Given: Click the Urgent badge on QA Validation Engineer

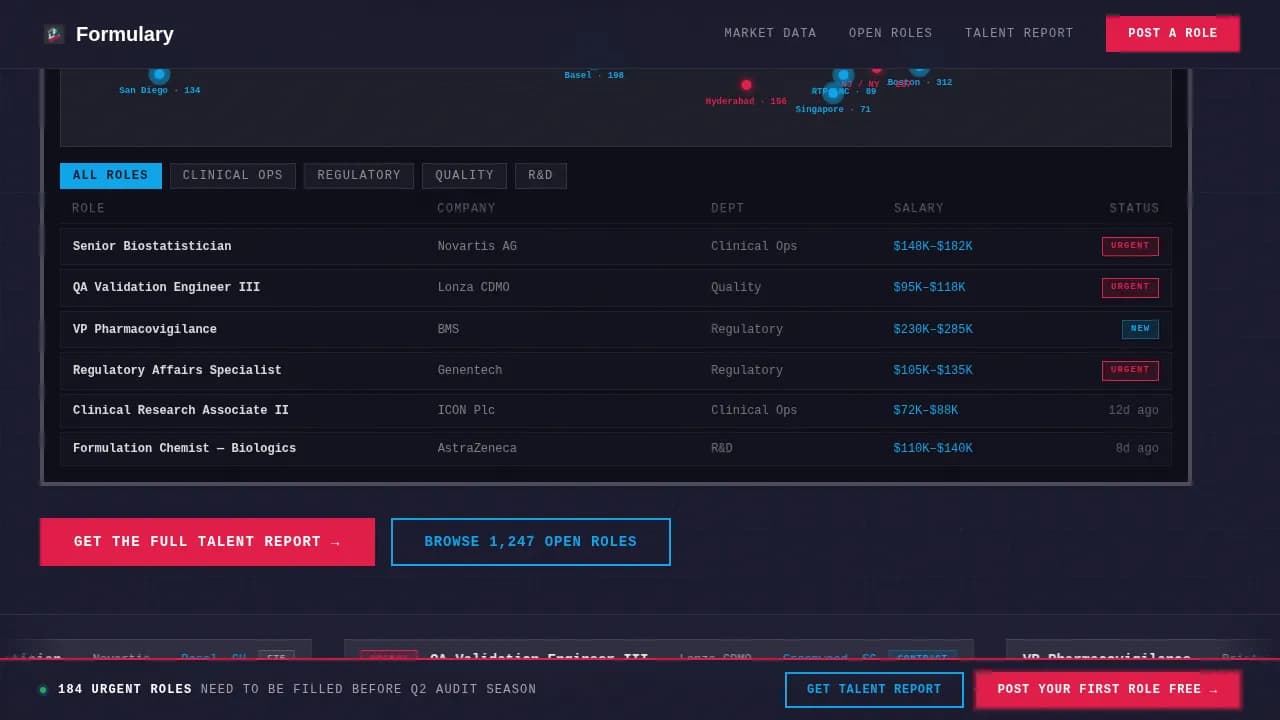Looking at the screenshot, I should click(1130, 287).
